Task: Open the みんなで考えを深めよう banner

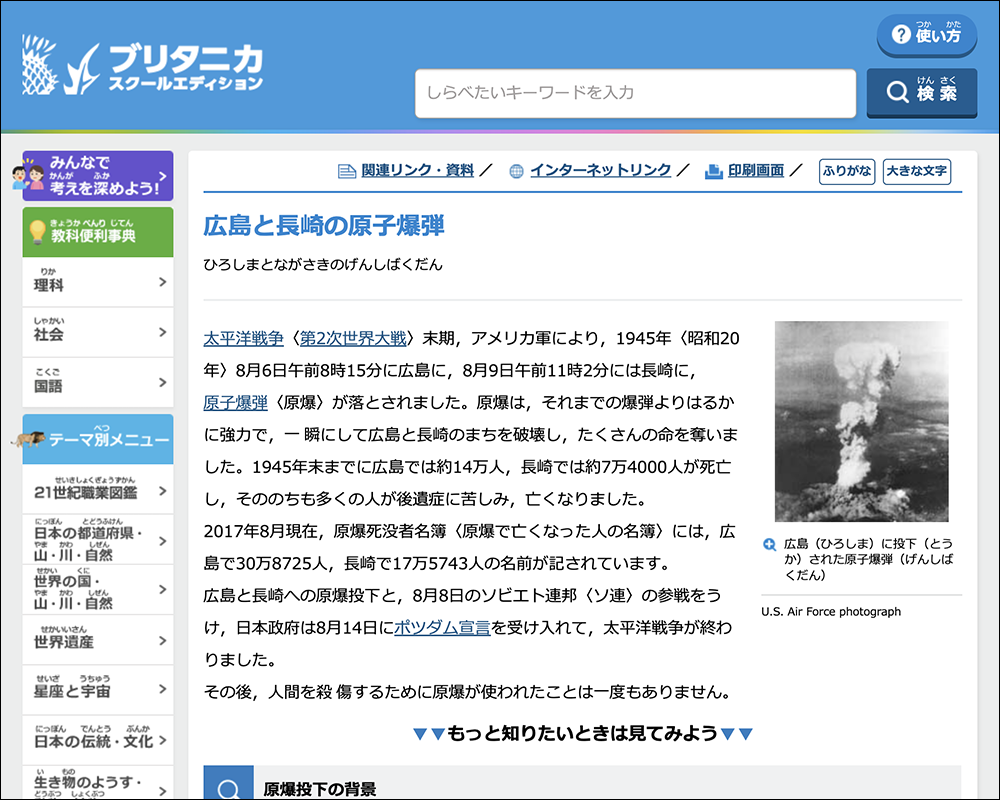Action: pos(98,176)
